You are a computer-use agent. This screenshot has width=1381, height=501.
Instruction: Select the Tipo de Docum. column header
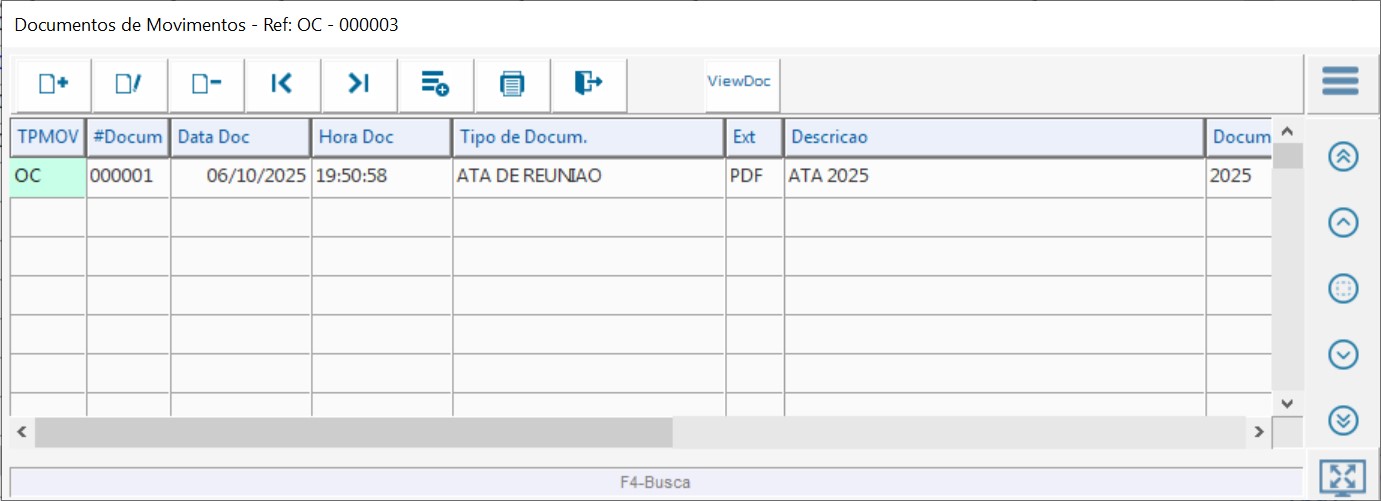(x=588, y=138)
